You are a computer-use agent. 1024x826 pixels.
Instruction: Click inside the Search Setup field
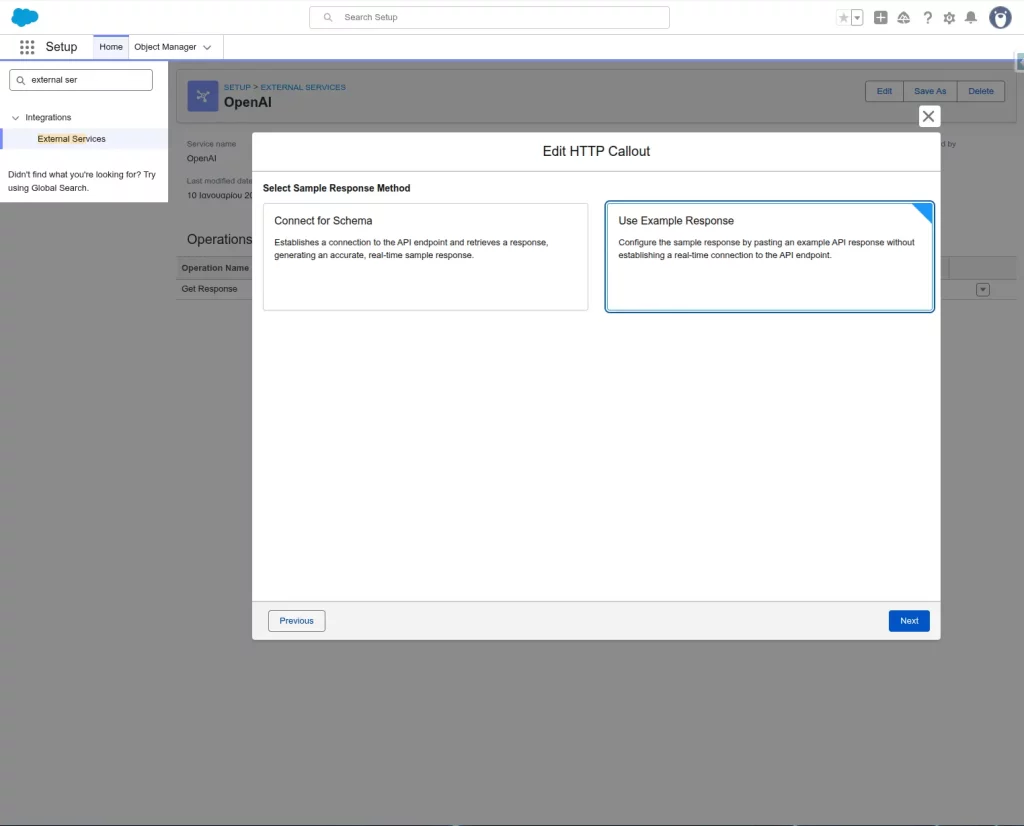[489, 17]
